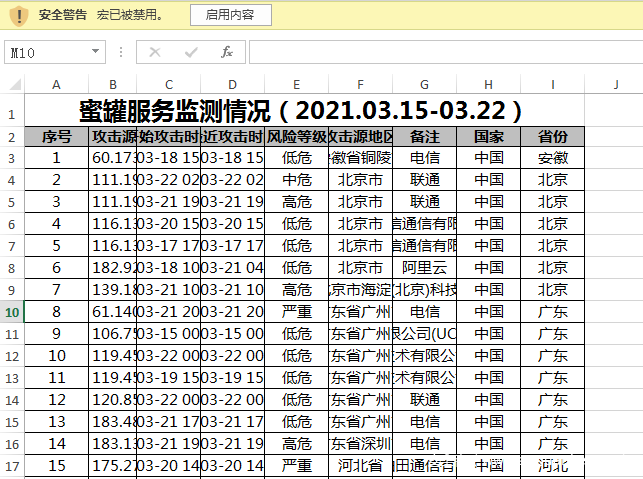Click the Enable Content button

[x=230, y=15]
